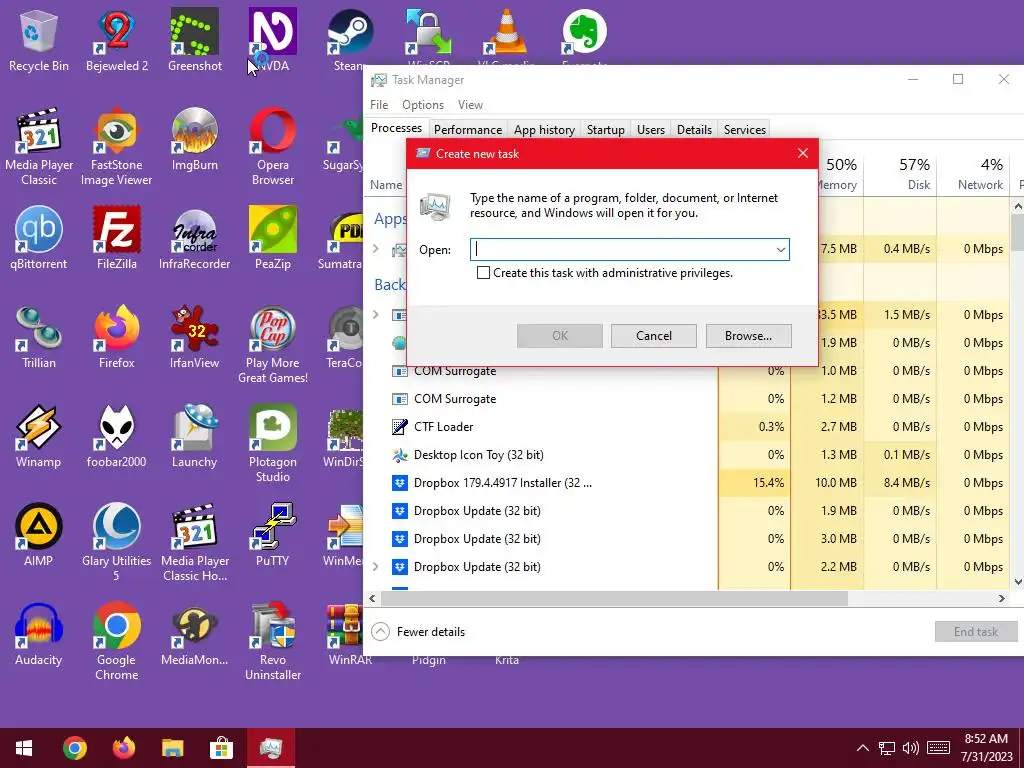
Task: Switch to the Users tab
Action: pos(650,129)
